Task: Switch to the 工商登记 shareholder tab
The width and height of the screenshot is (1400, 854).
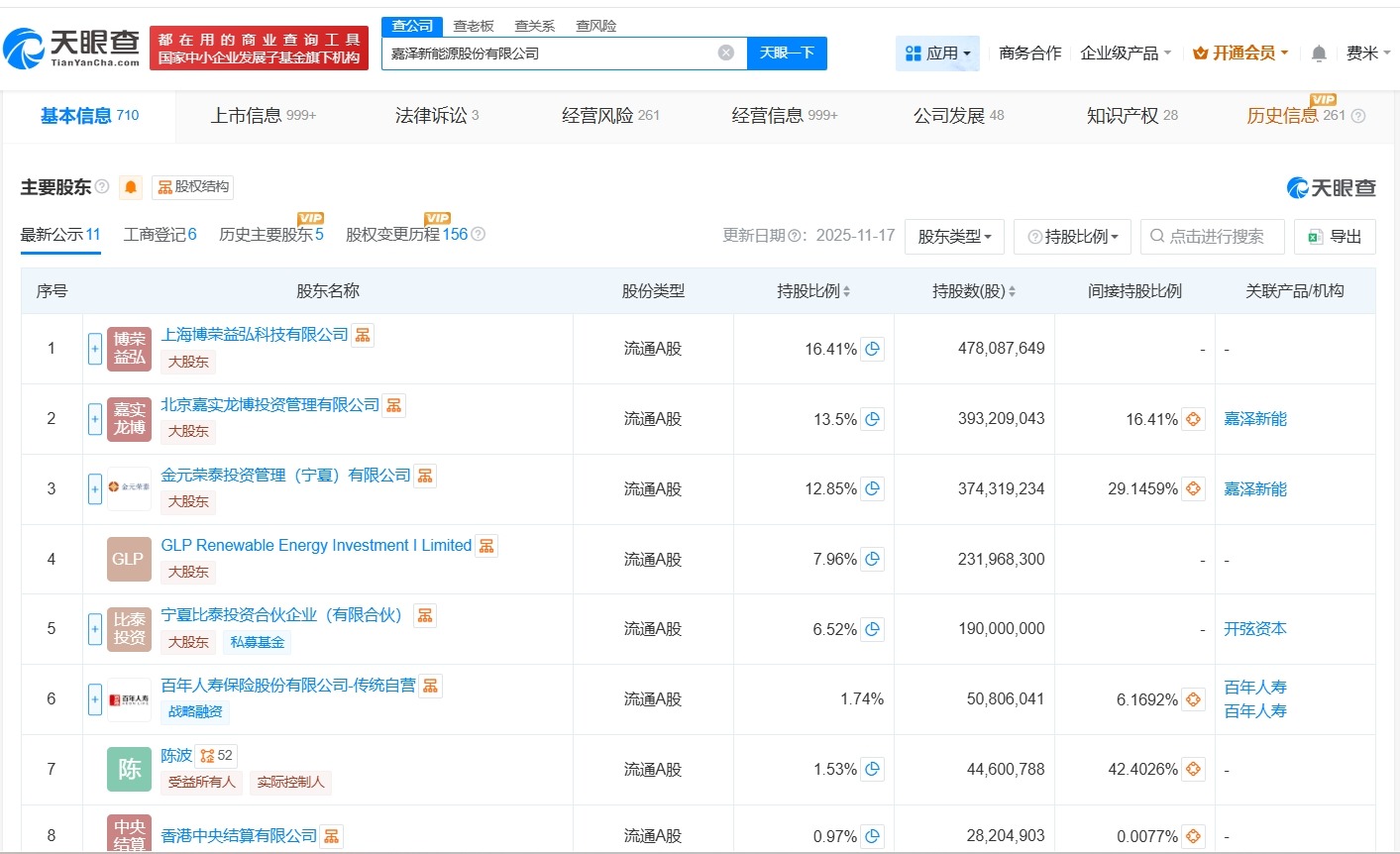Action: click(x=159, y=235)
